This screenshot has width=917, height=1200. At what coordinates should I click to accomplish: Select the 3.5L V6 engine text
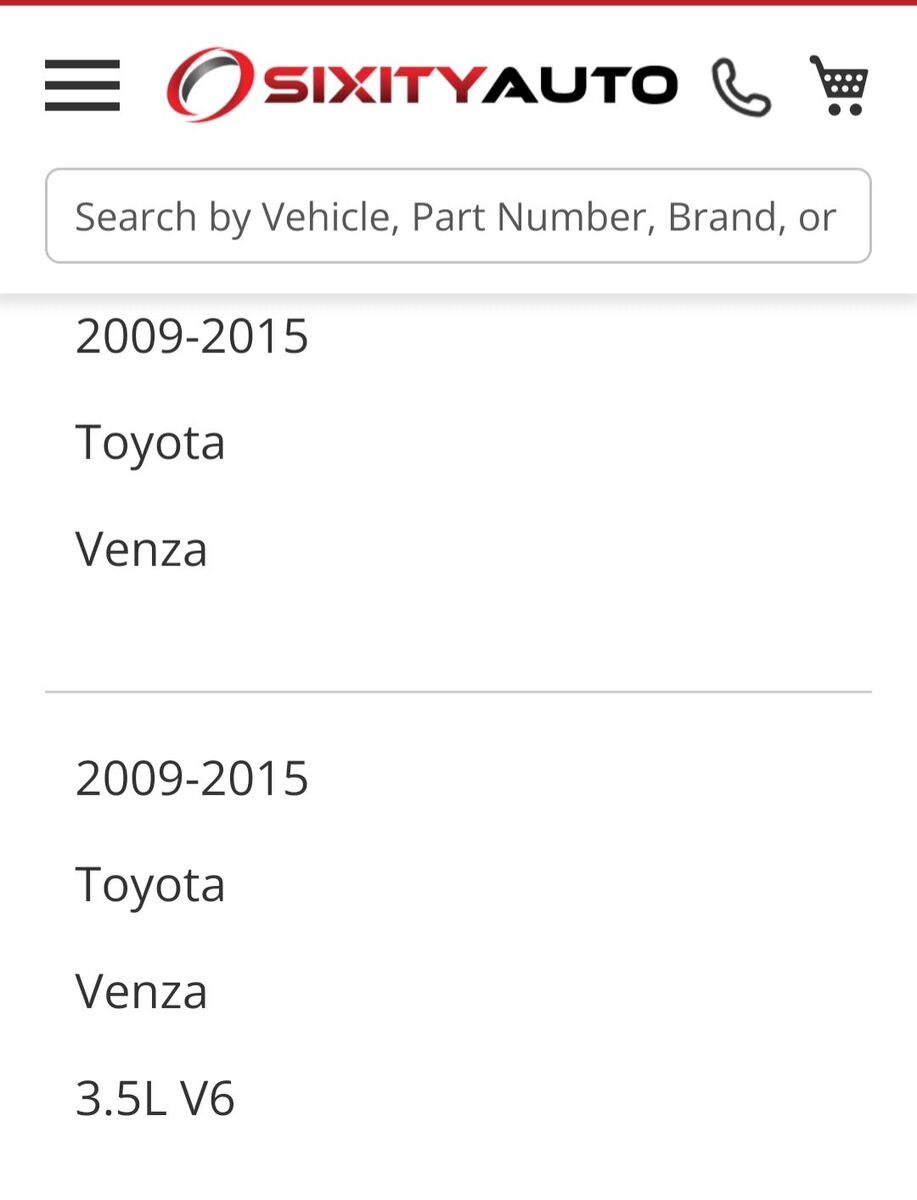click(155, 1098)
